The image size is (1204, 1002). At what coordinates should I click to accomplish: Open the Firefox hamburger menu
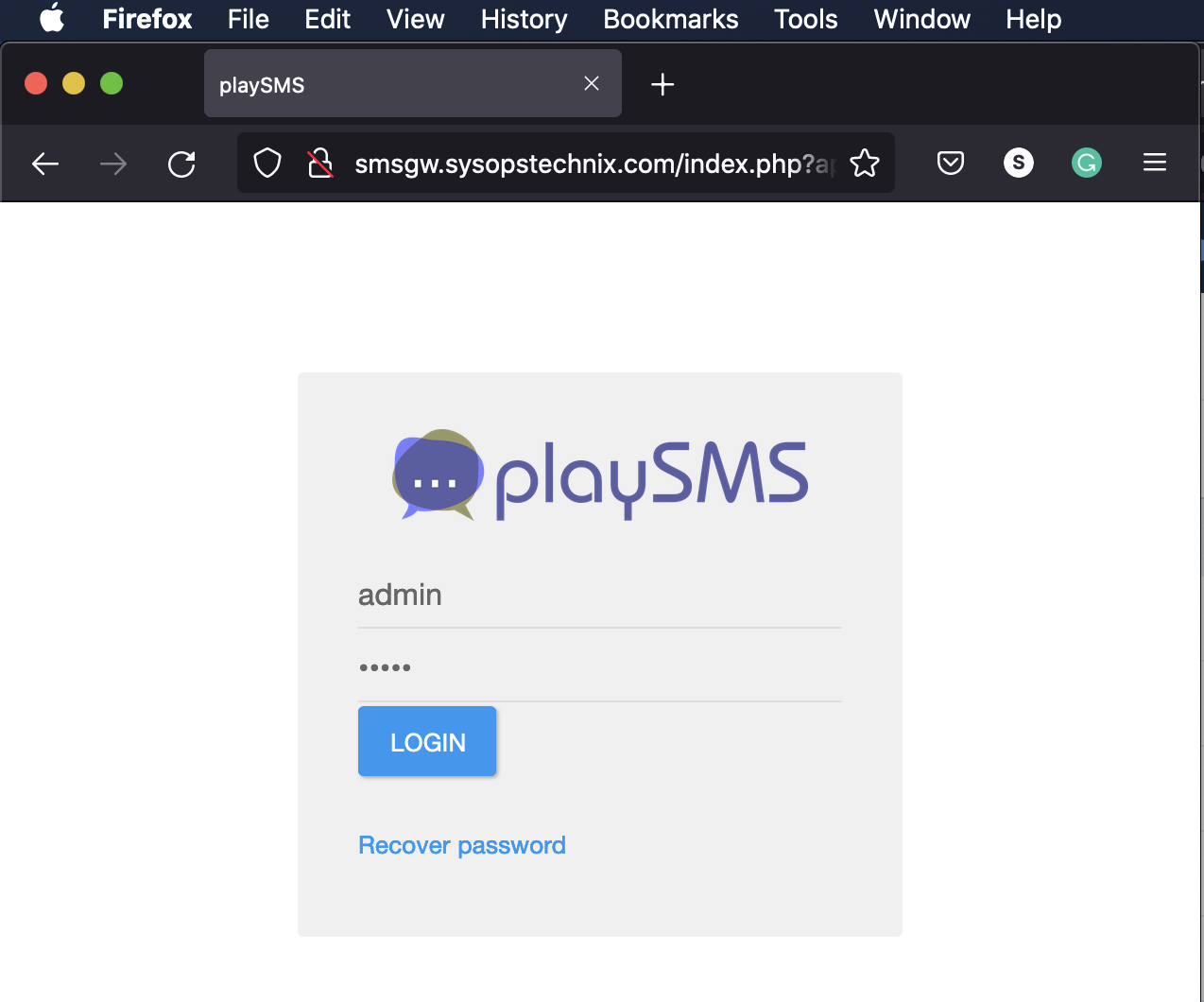point(1155,164)
